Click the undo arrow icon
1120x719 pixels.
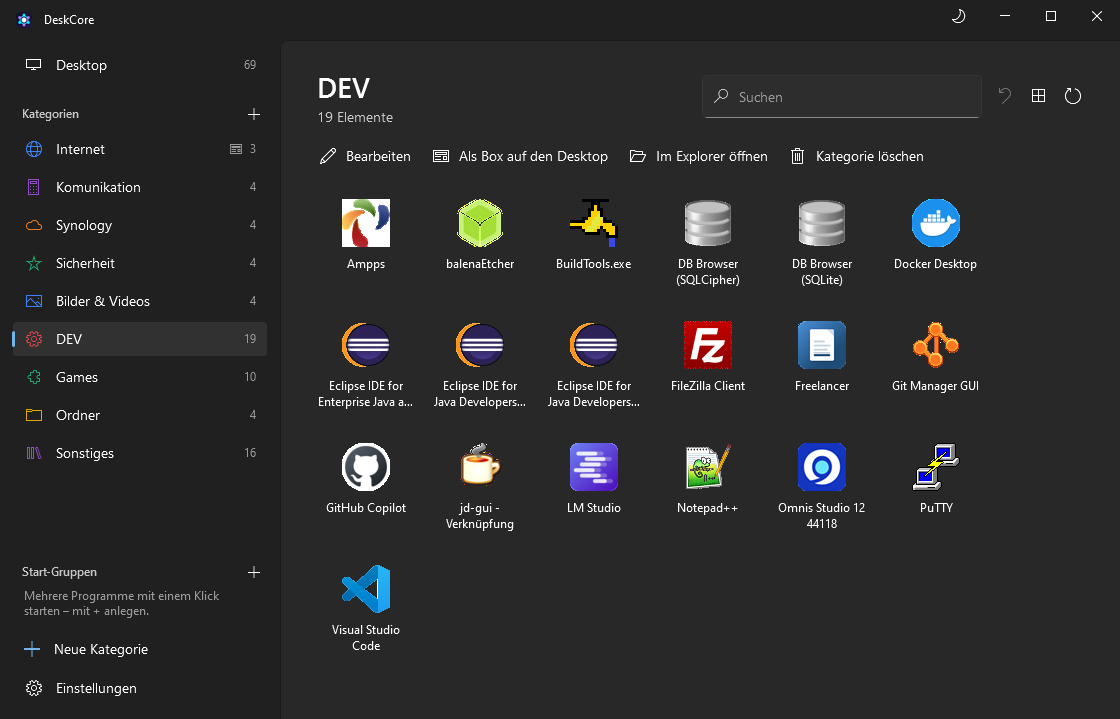[x=1005, y=96]
